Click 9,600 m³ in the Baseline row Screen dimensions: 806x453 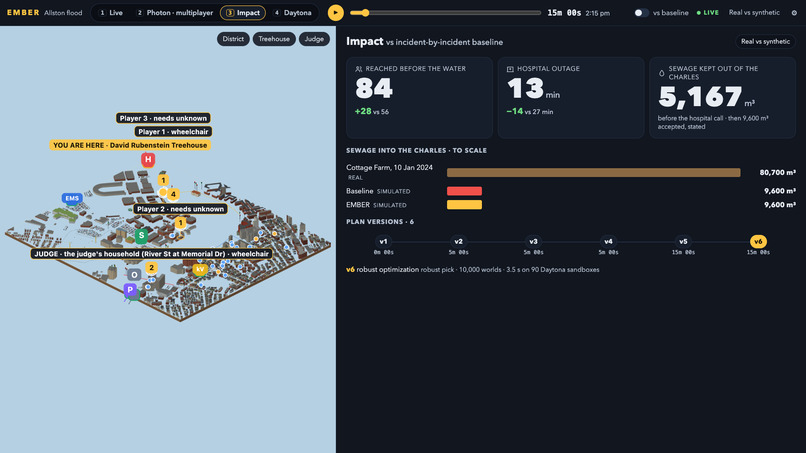(780, 191)
